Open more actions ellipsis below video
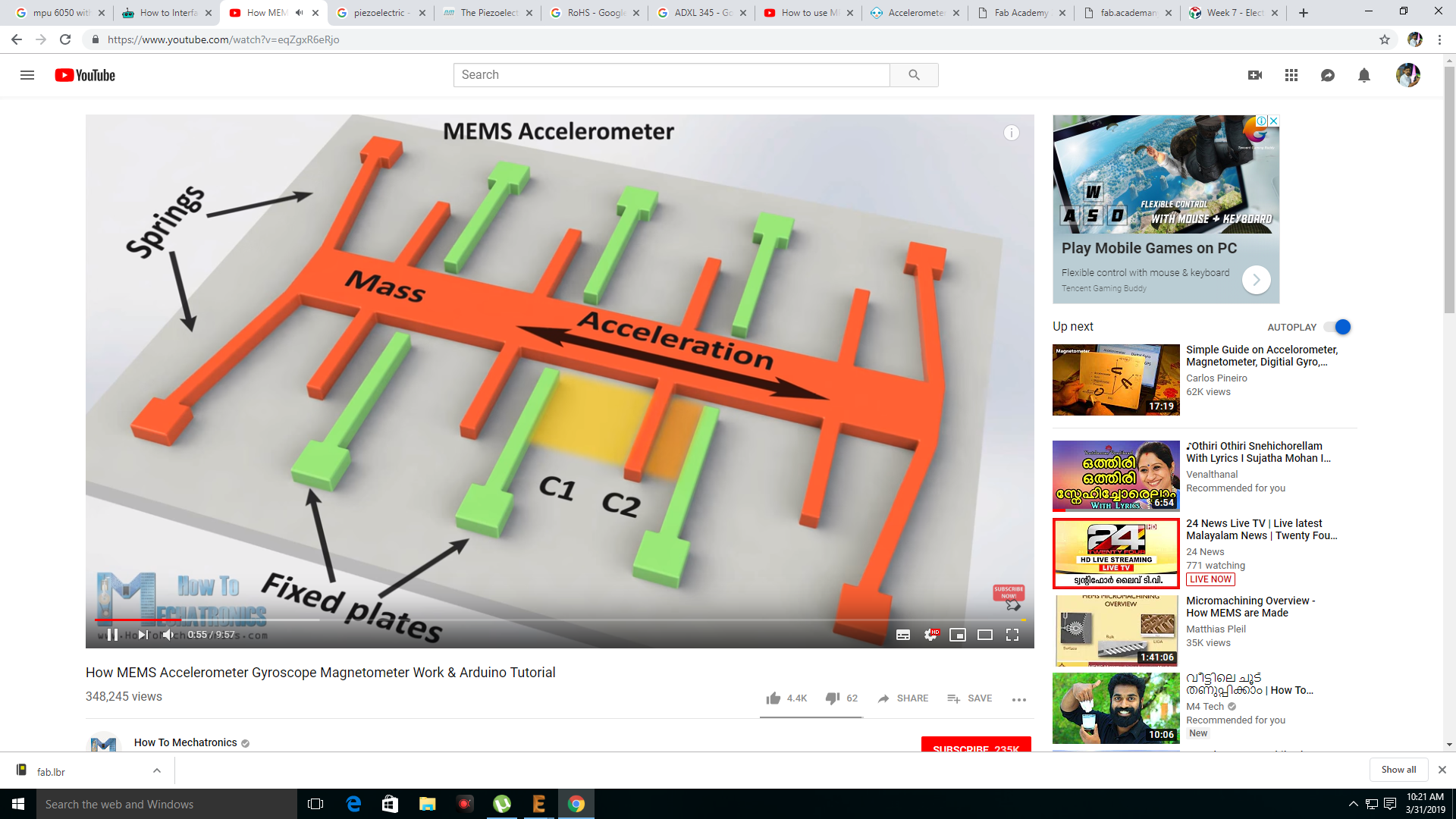The height and width of the screenshot is (819, 1456). [1019, 699]
